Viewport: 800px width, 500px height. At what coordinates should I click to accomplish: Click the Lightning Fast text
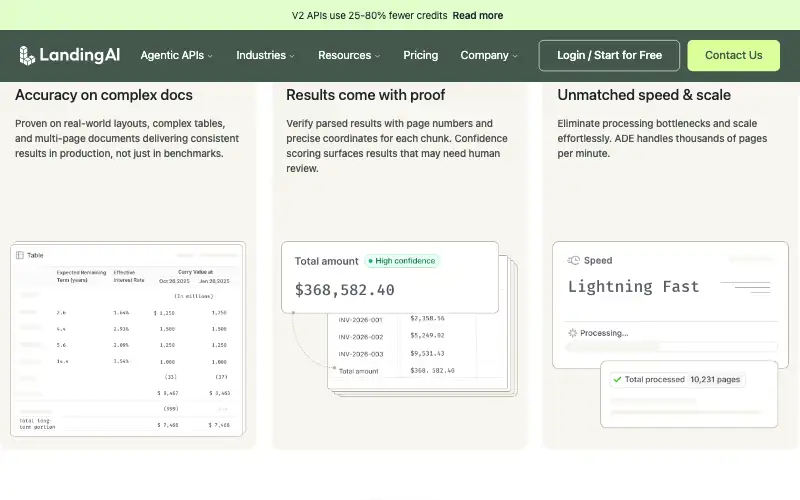click(633, 287)
